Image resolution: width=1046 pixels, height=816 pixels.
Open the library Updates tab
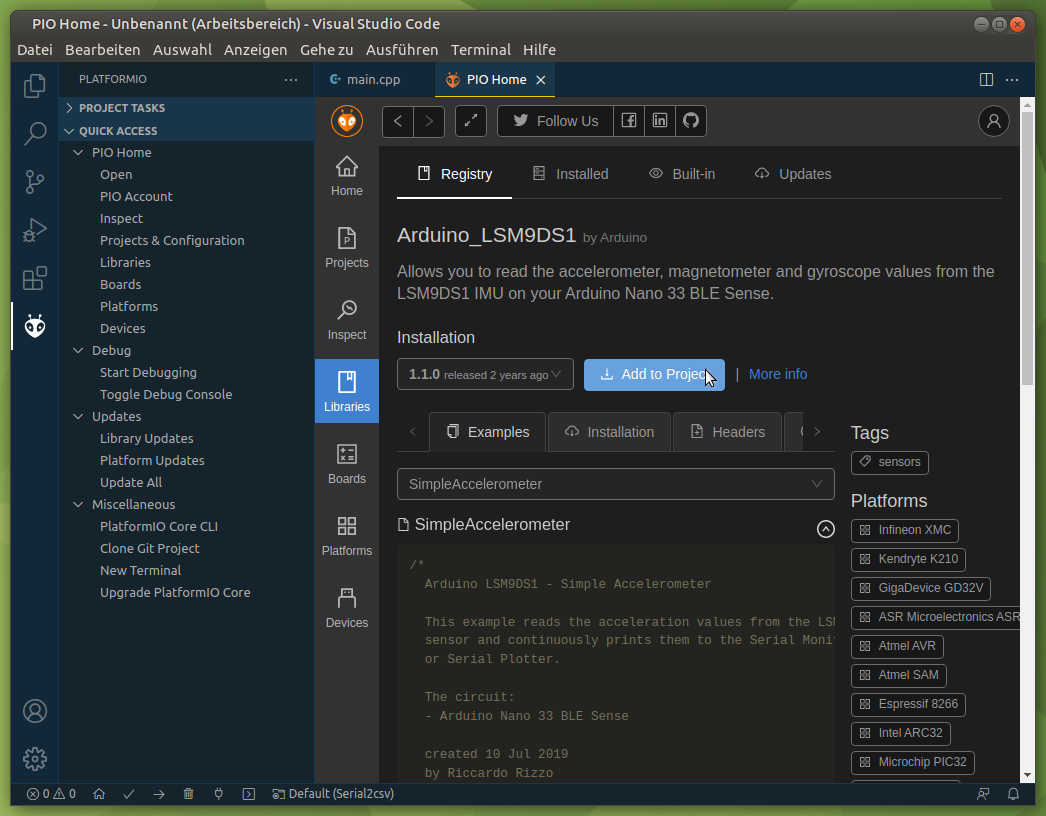793,174
